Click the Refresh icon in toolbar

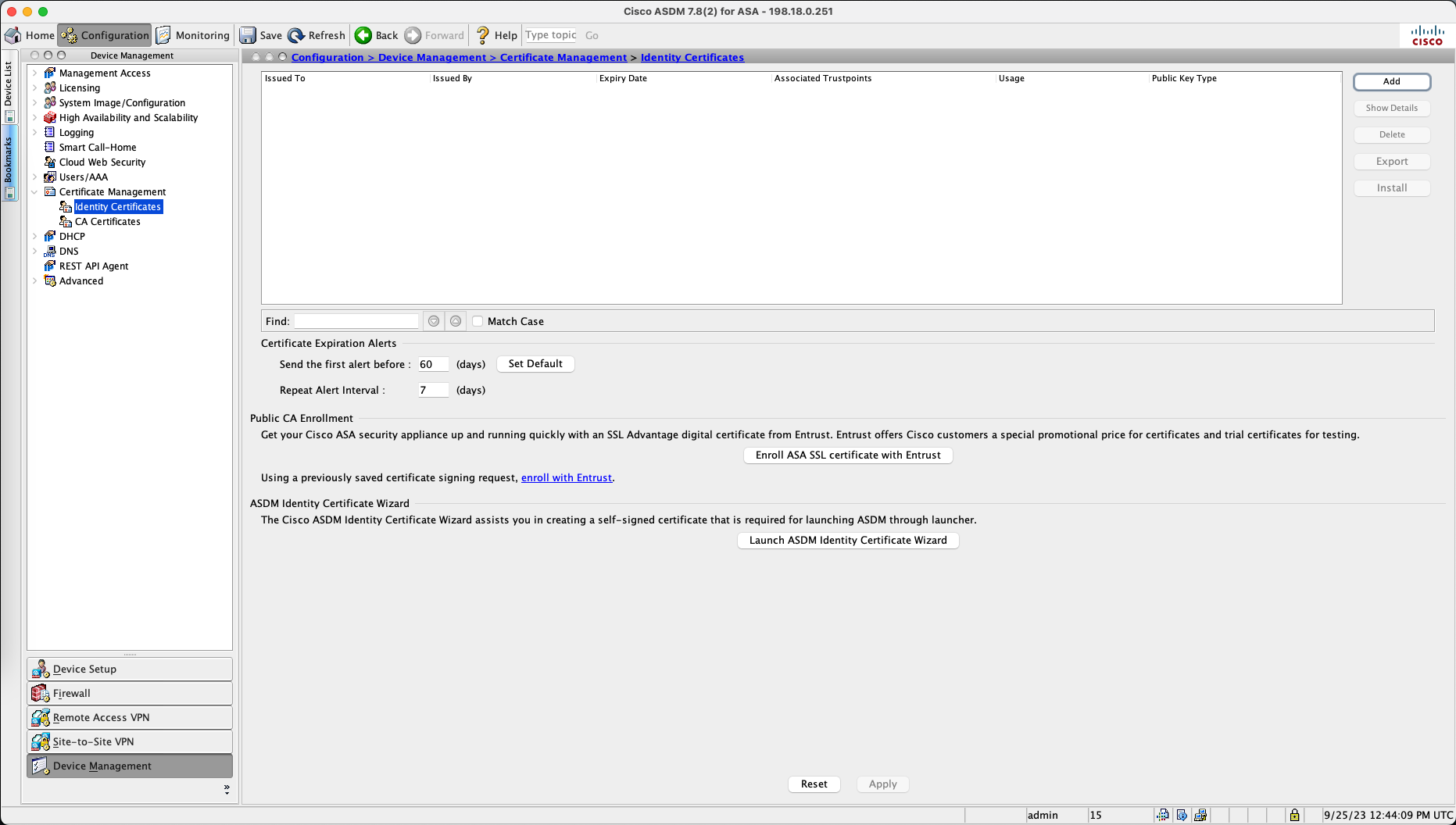click(x=296, y=35)
